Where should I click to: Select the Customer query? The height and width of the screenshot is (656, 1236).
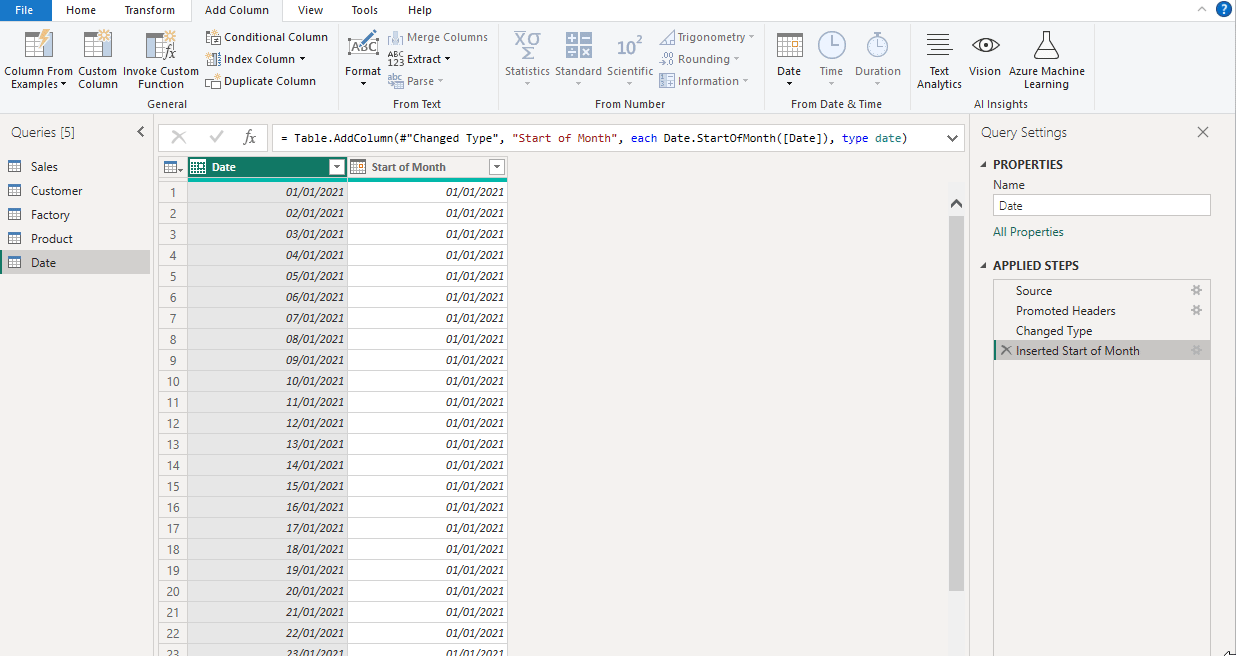75,191
